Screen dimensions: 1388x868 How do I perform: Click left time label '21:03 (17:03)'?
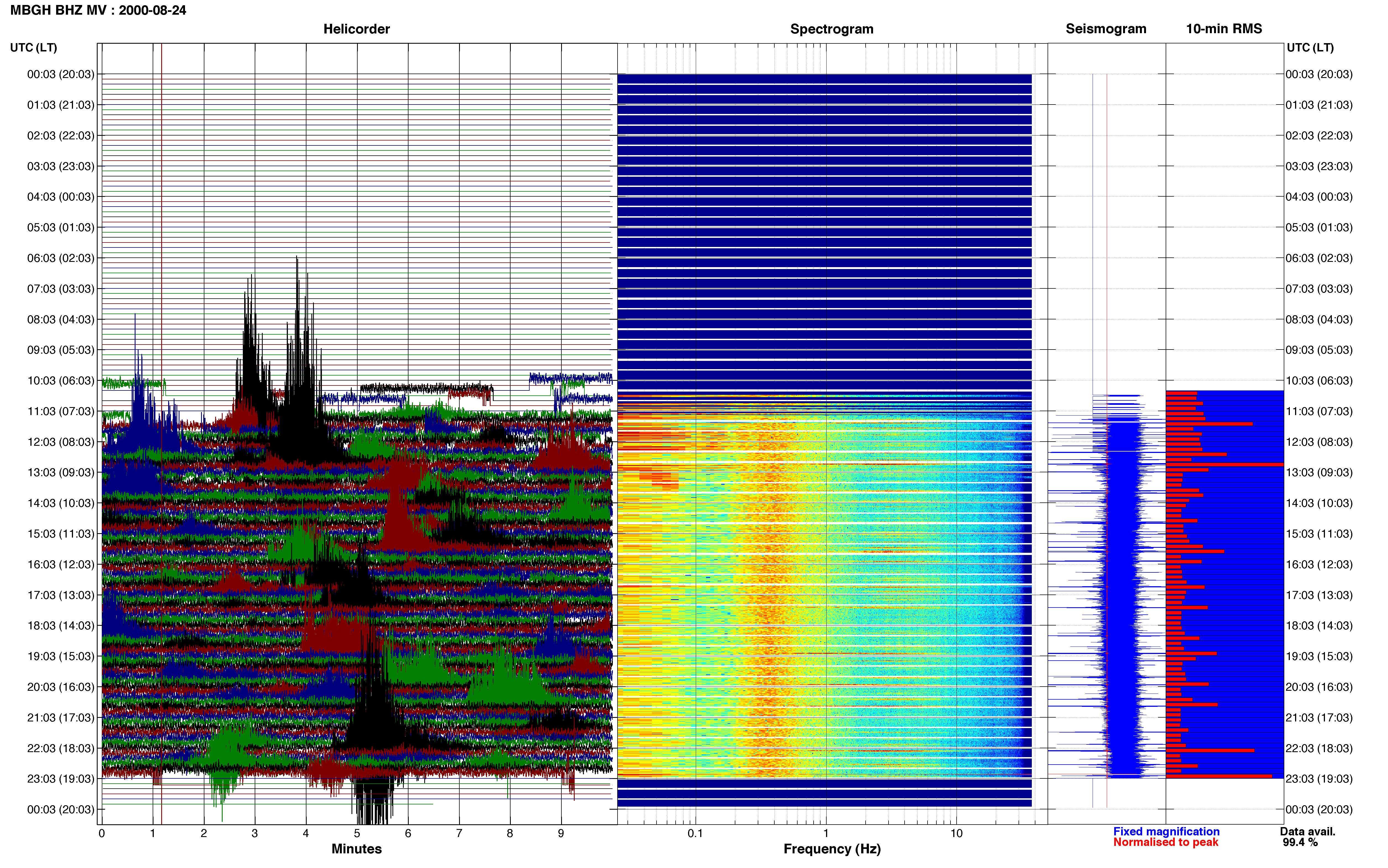(61, 718)
